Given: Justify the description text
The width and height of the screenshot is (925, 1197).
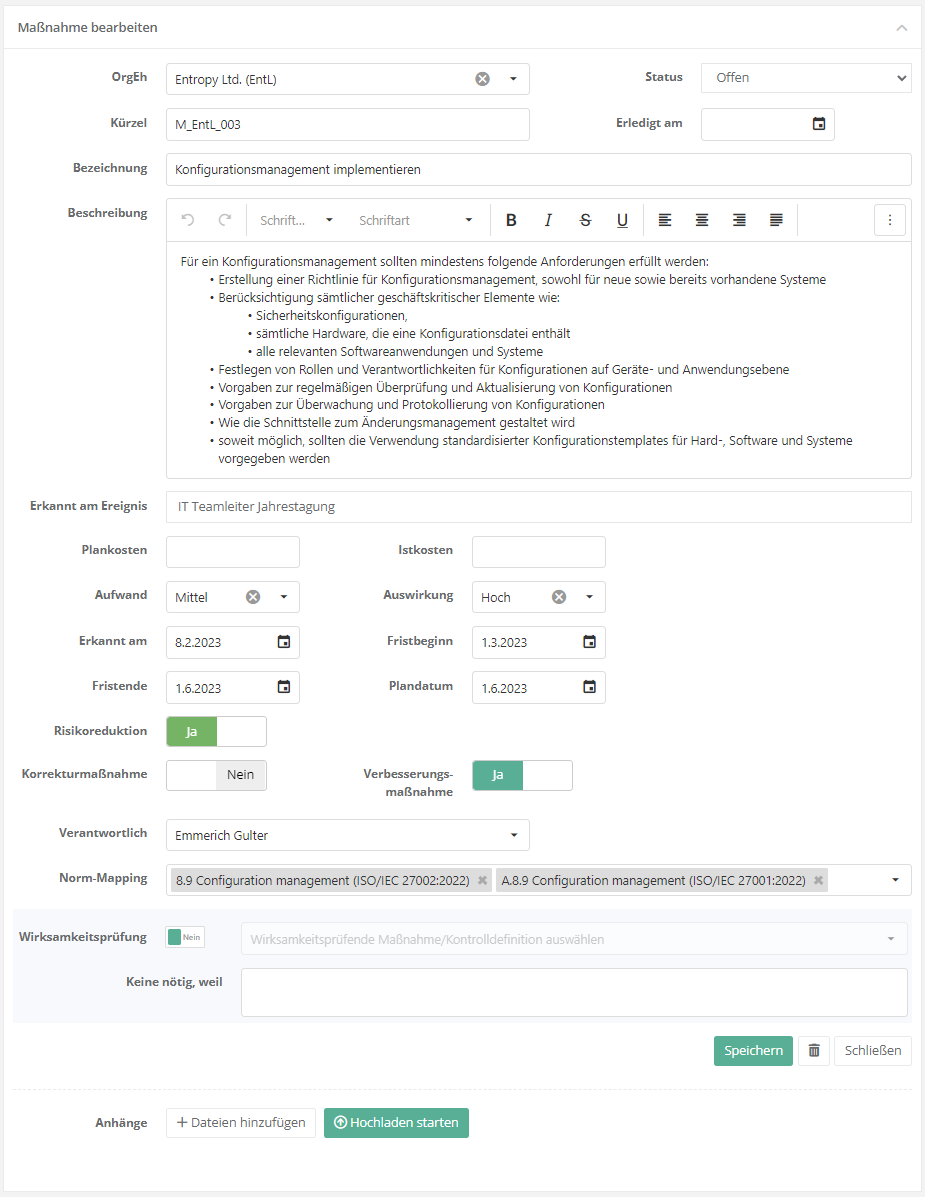Looking at the screenshot, I should click(x=776, y=221).
